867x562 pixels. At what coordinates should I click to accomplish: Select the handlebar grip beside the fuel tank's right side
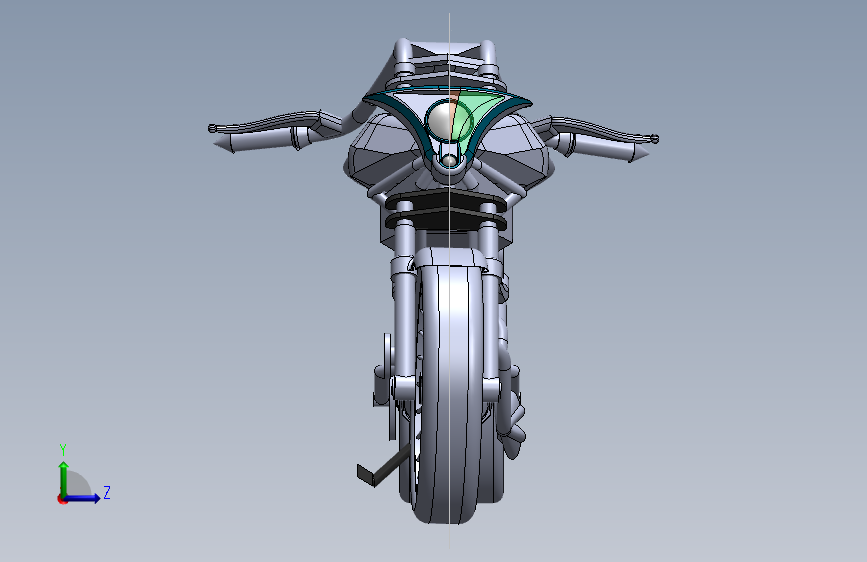pyautogui.click(x=603, y=147)
